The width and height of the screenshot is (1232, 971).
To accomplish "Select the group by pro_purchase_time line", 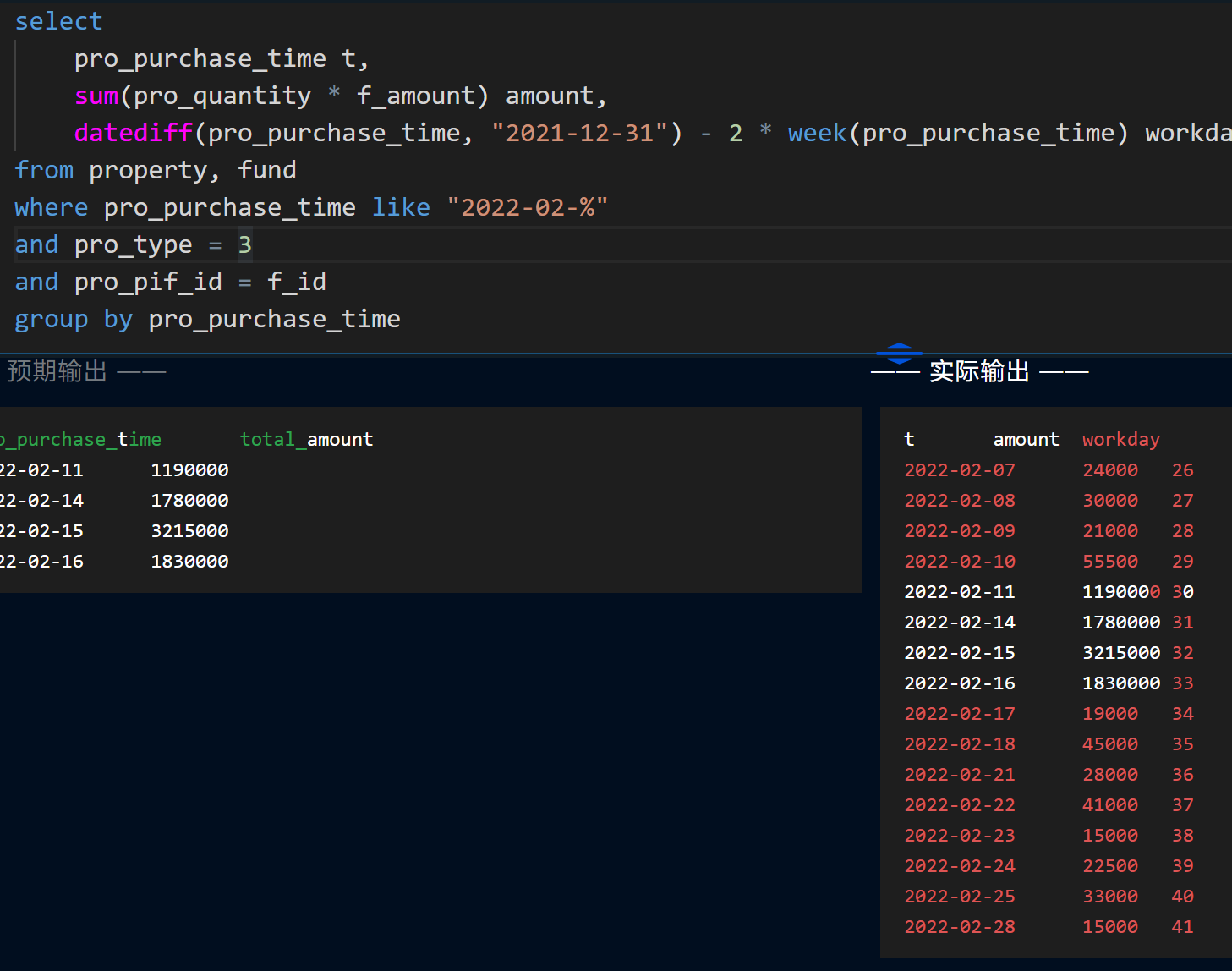I will click(x=206, y=319).
